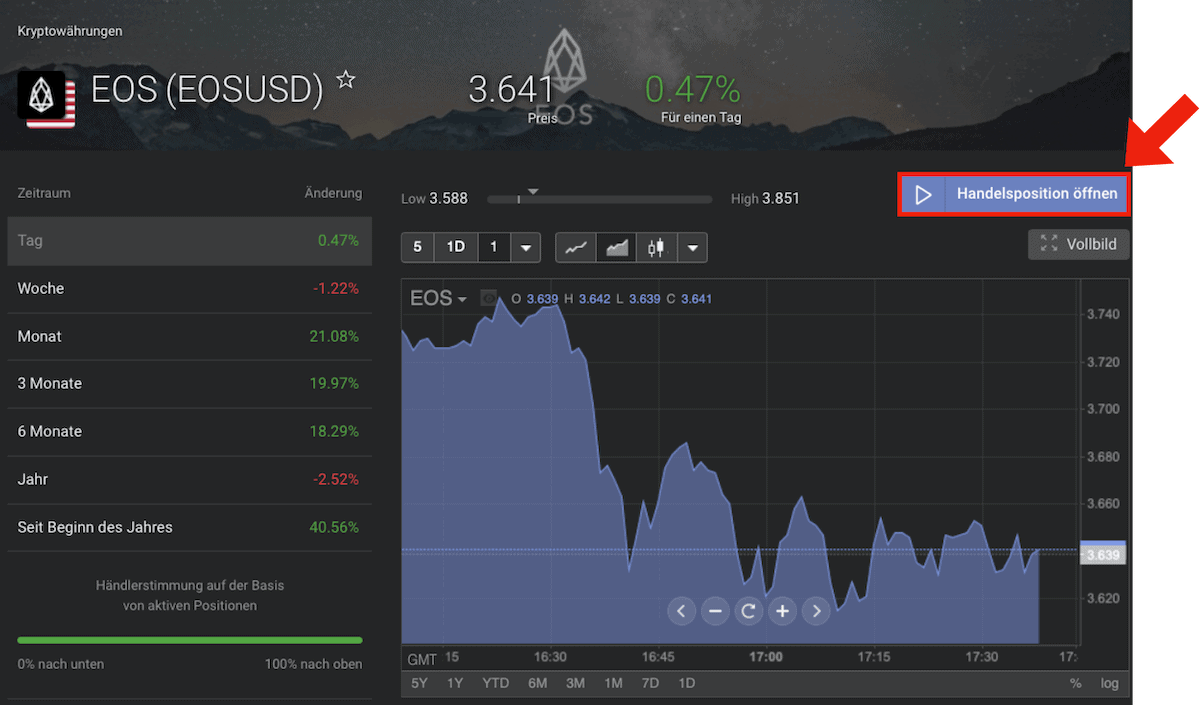Screen dimensions: 1200x705
Task: Reset the chart with the refresh icon
Action: click(748, 610)
